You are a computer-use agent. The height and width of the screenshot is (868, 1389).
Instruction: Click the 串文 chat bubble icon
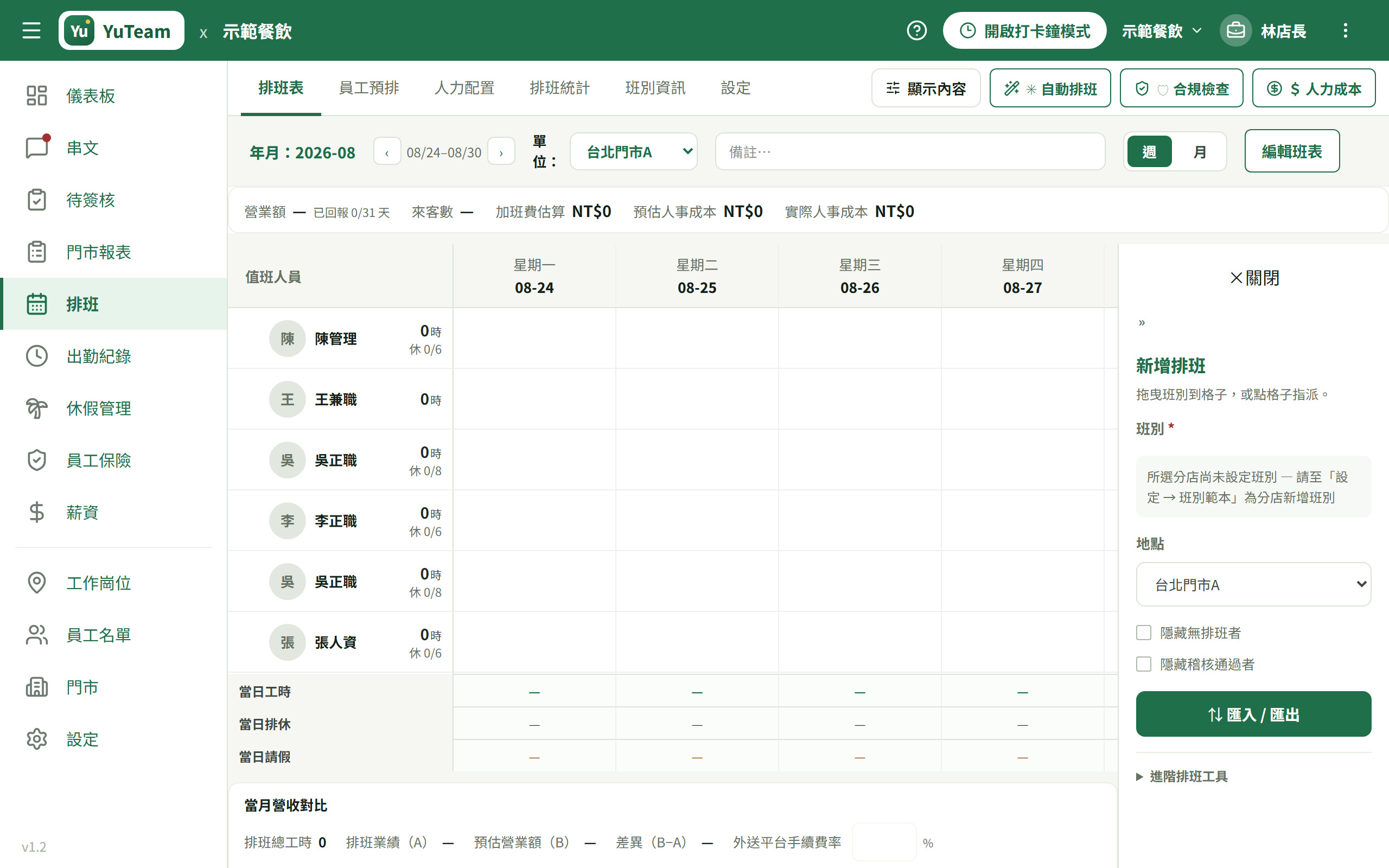(37, 148)
